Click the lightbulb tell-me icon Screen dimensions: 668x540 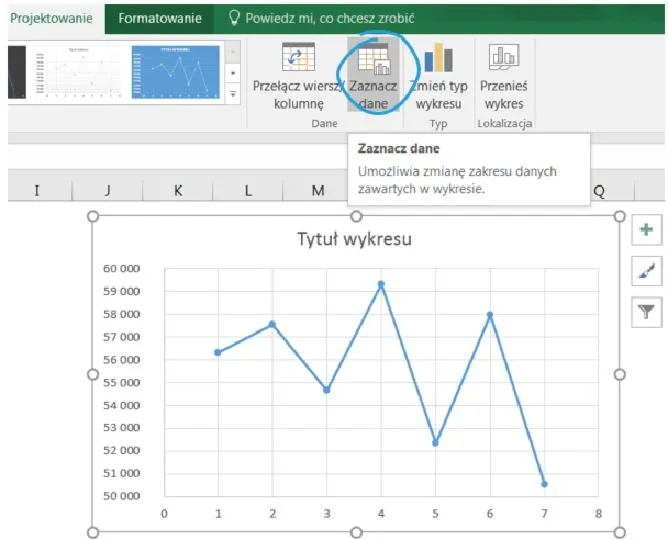(x=234, y=18)
